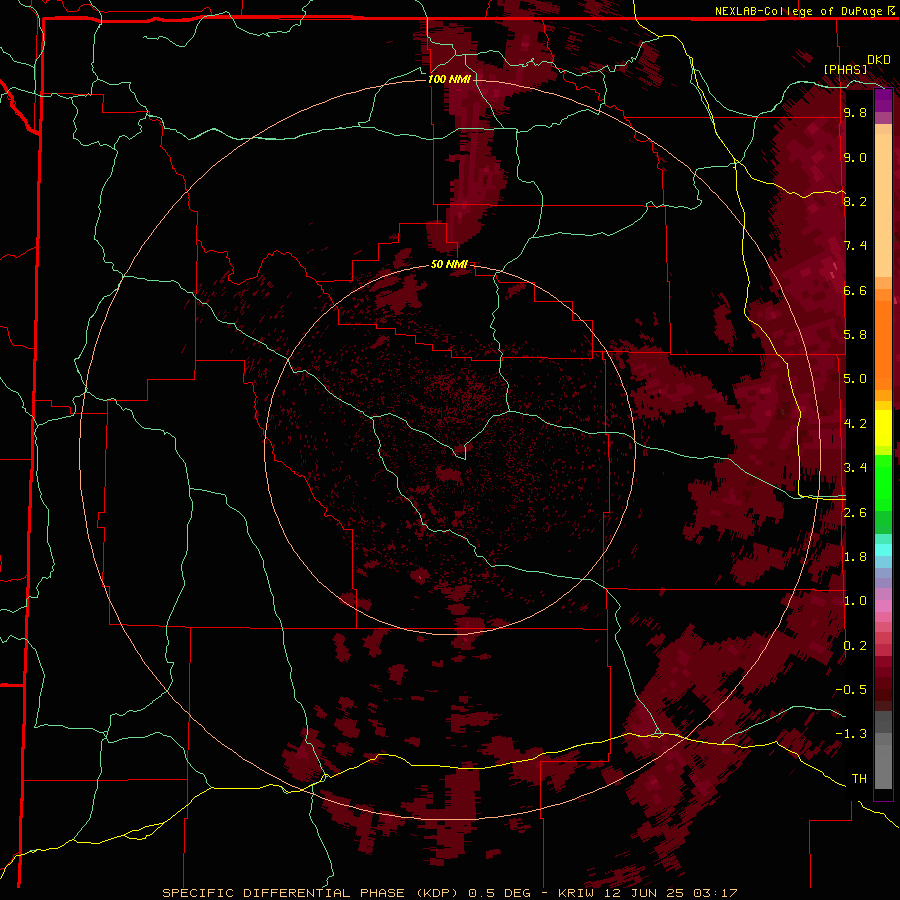Viewport: 900px width, 900px height.
Task: Click the NEXLAB-College of DuPage header text
Action: click(x=800, y=11)
